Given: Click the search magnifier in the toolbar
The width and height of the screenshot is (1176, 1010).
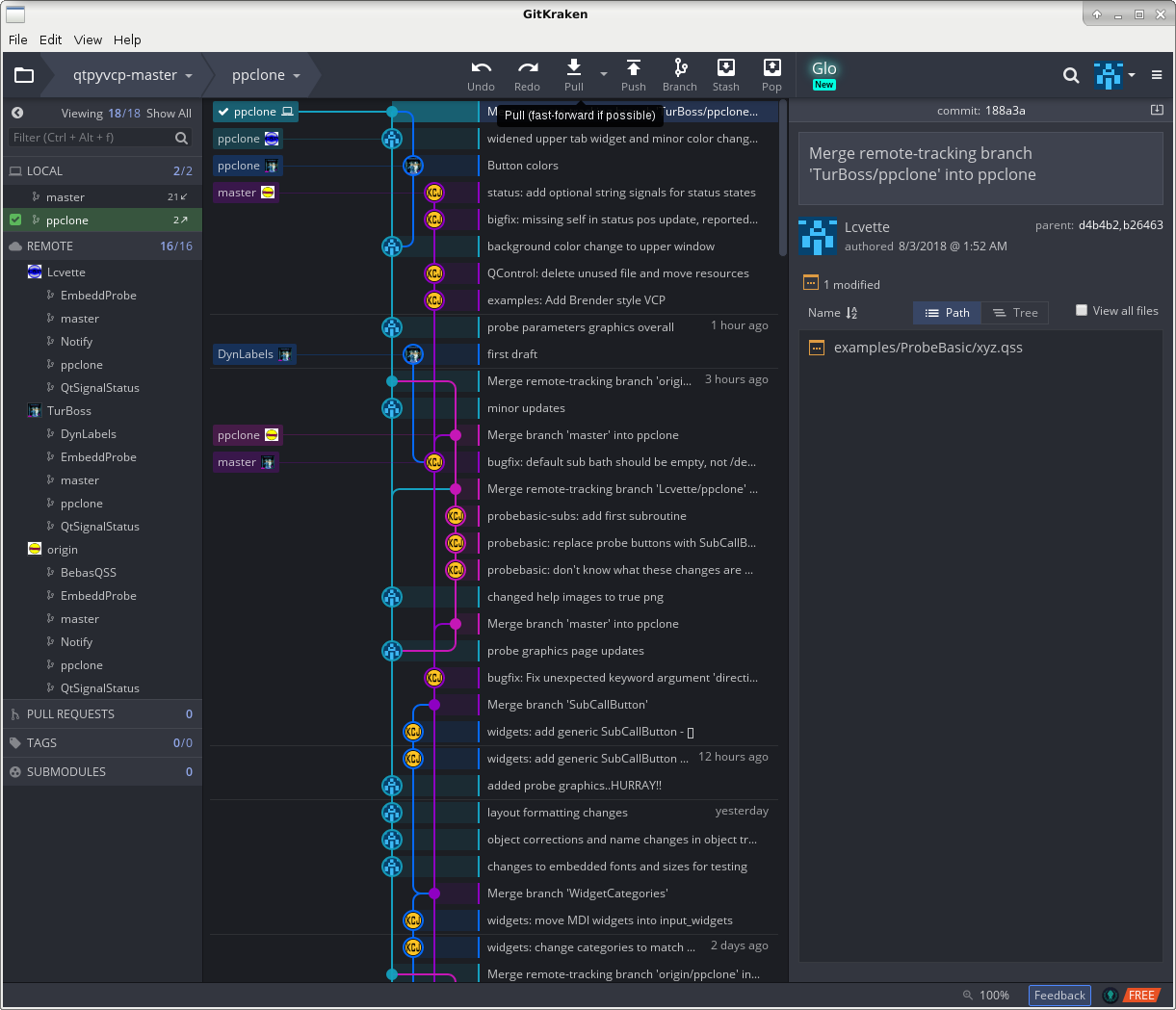Looking at the screenshot, I should 1071,75.
